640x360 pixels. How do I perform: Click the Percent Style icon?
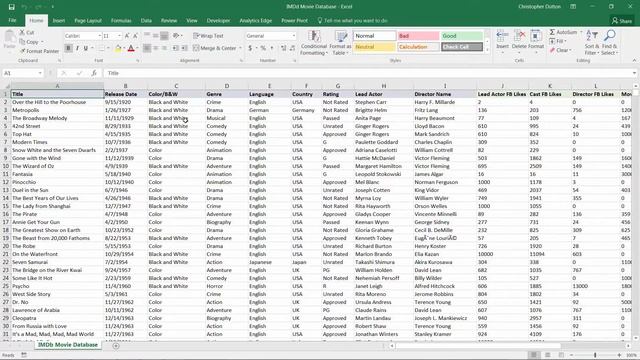pyautogui.click(x=263, y=48)
